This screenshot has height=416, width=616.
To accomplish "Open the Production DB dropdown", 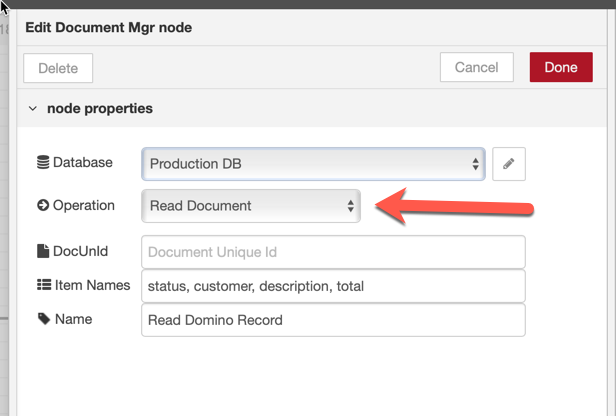I will 313,164.
